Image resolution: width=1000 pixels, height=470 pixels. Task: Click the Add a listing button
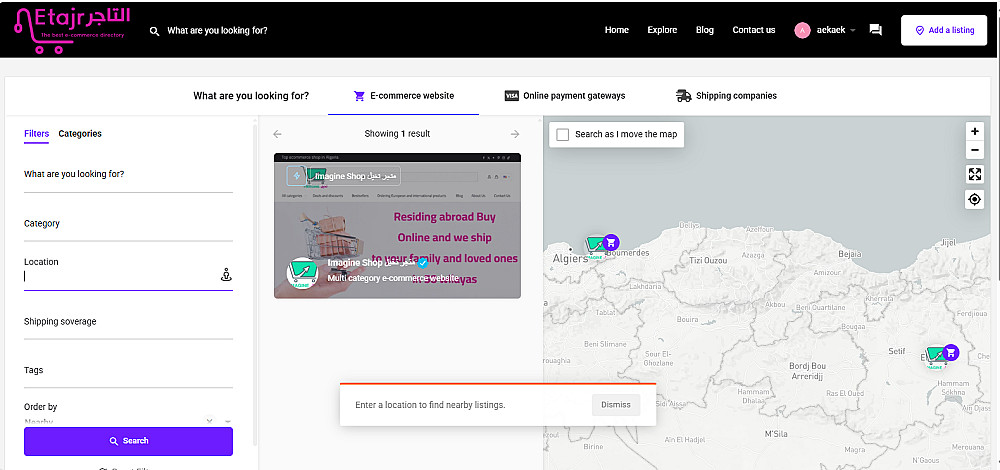click(x=944, y=30)
